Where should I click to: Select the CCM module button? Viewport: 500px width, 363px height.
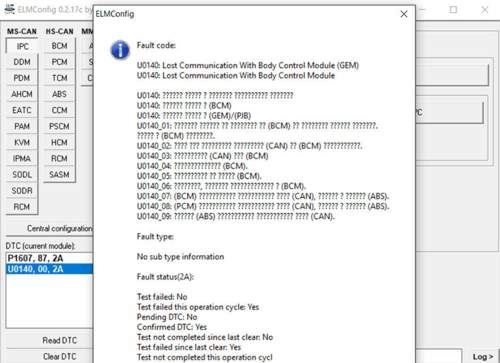point(60,110)
